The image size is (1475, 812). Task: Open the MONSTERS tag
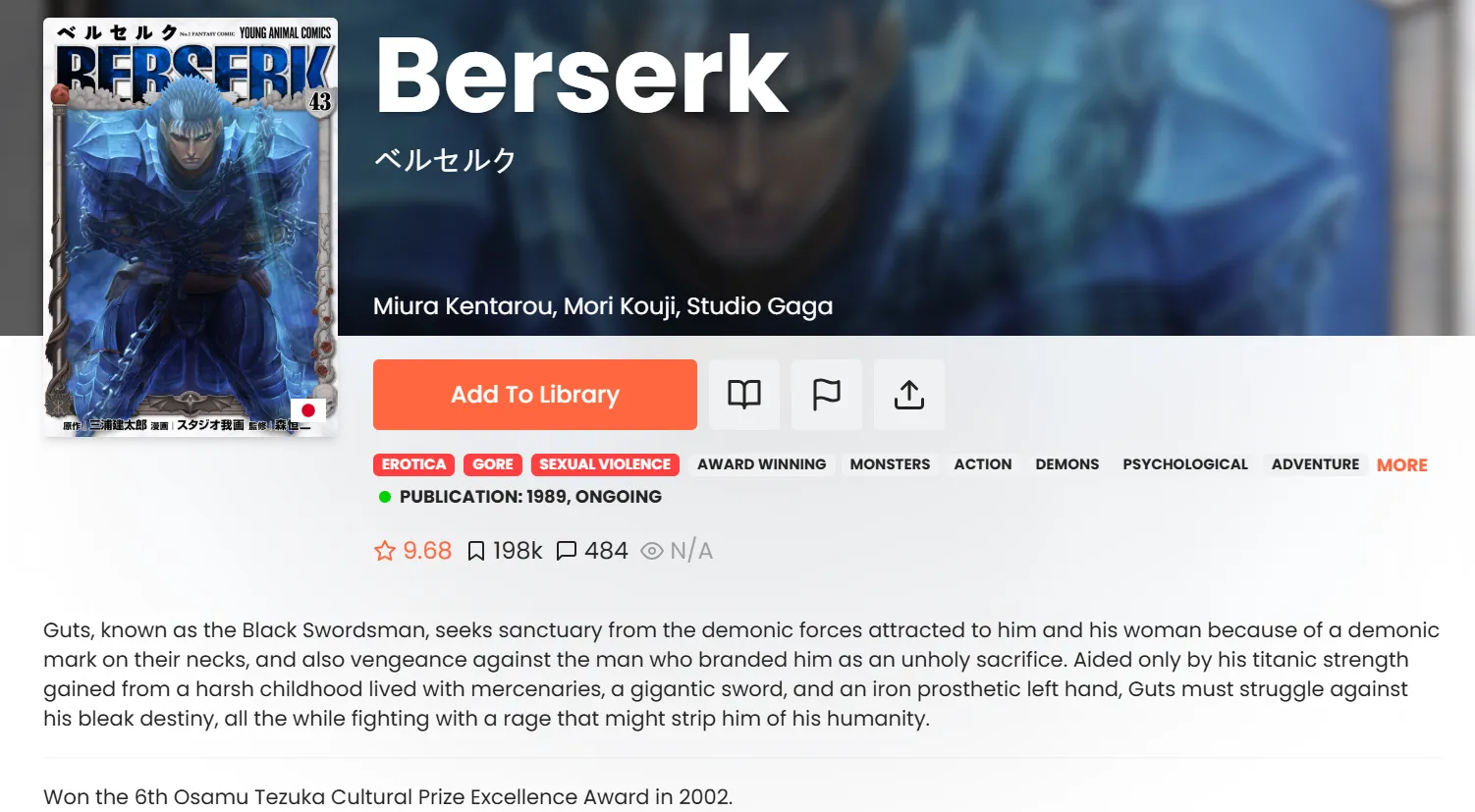890,464
